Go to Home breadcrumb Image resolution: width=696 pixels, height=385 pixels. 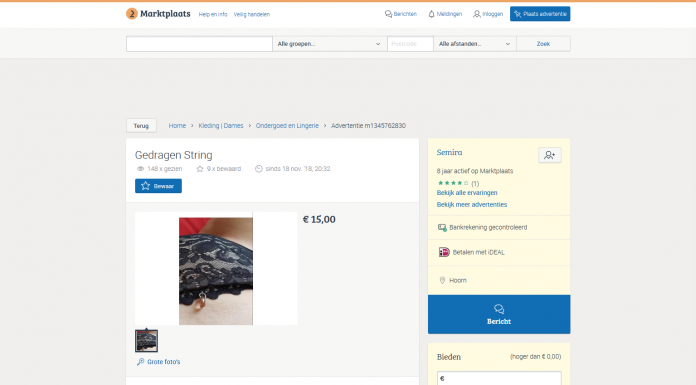pos(177,126)
